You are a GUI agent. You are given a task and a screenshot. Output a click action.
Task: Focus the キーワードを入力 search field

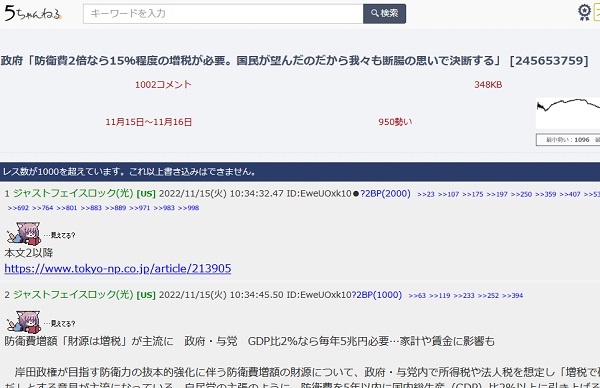pyautogui.click(x=223, y=14)
